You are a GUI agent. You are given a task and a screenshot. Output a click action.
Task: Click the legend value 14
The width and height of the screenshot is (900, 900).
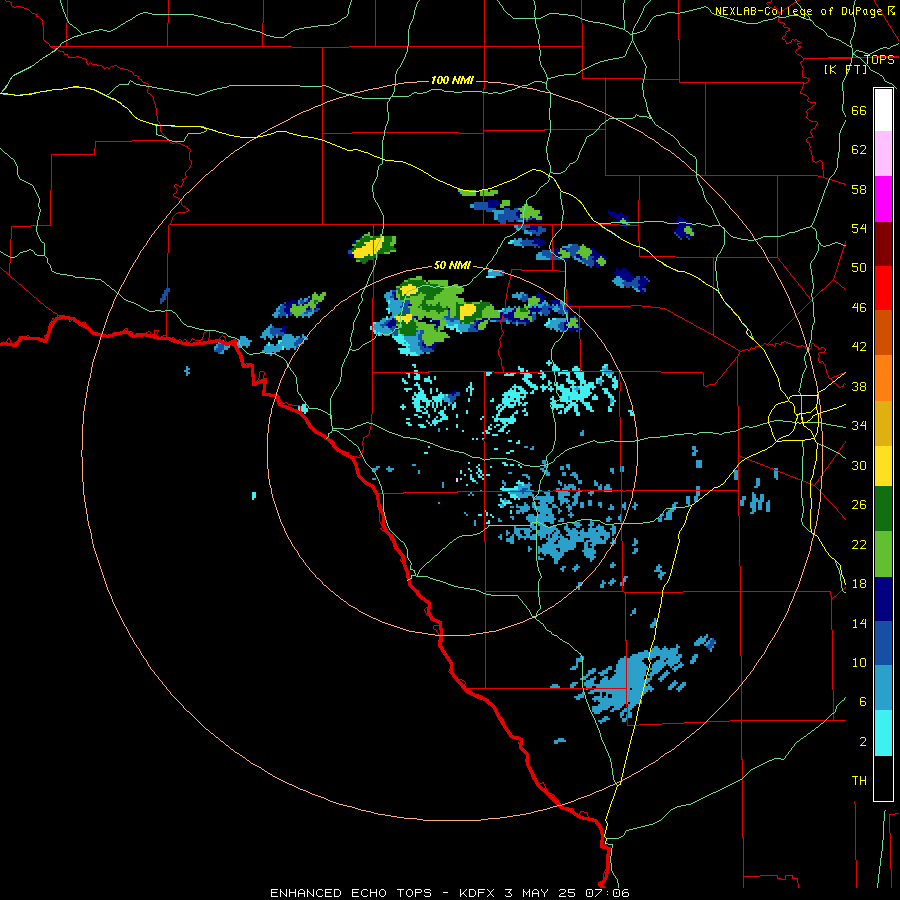point(859,623)
